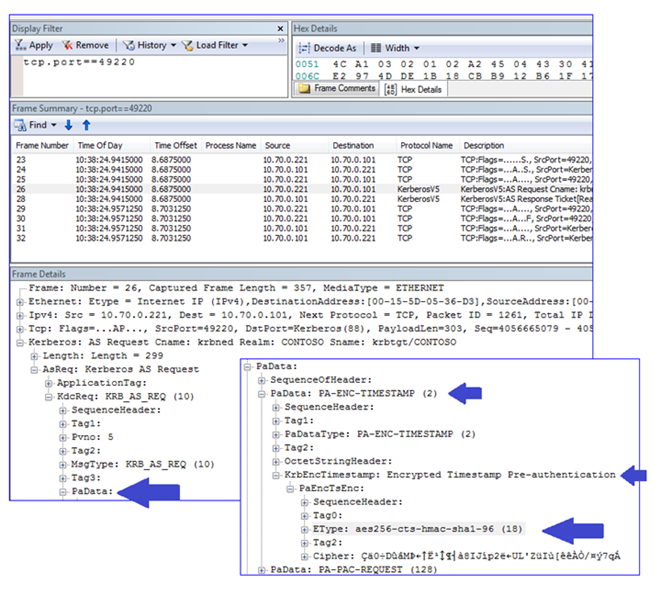Viewport: 661px width, 595px height.
Task: Switch to the Frame Comments tab
Action: pos(336,89)
